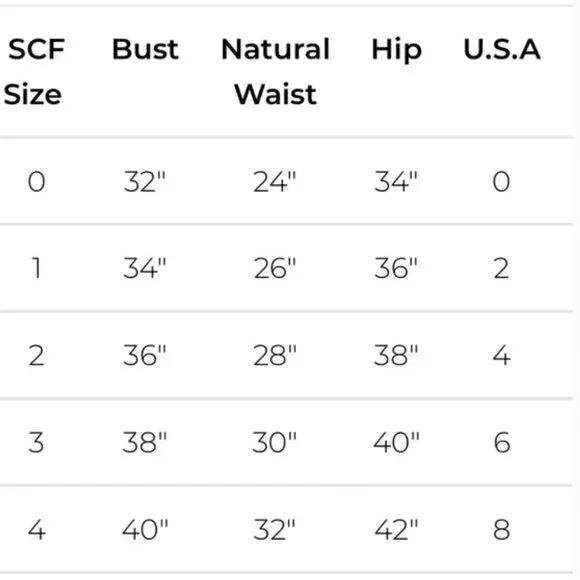
Task: Select U.S.A size 4 cell
Action: tap(502, 355)
